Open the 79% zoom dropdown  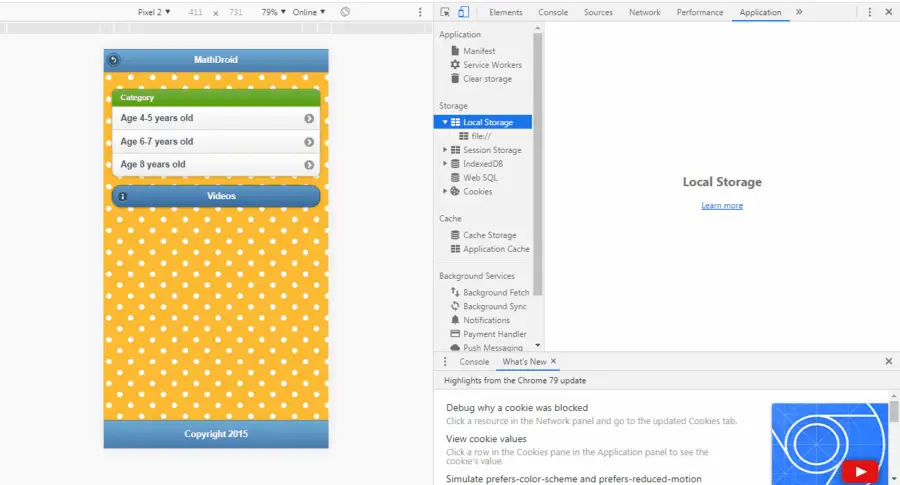tap(273, 12)
